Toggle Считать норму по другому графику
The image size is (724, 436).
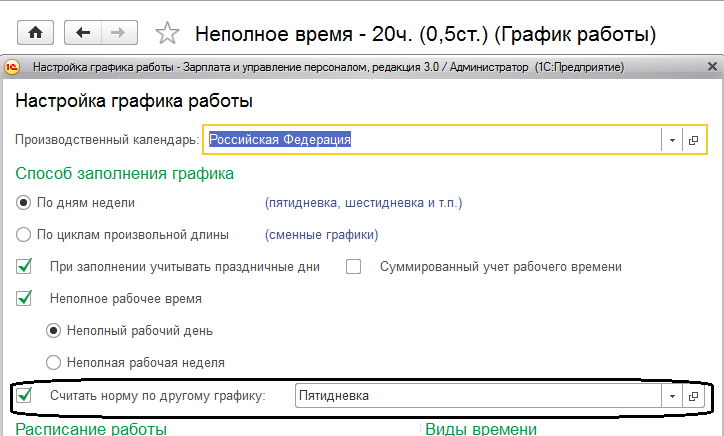coord(25,396)
